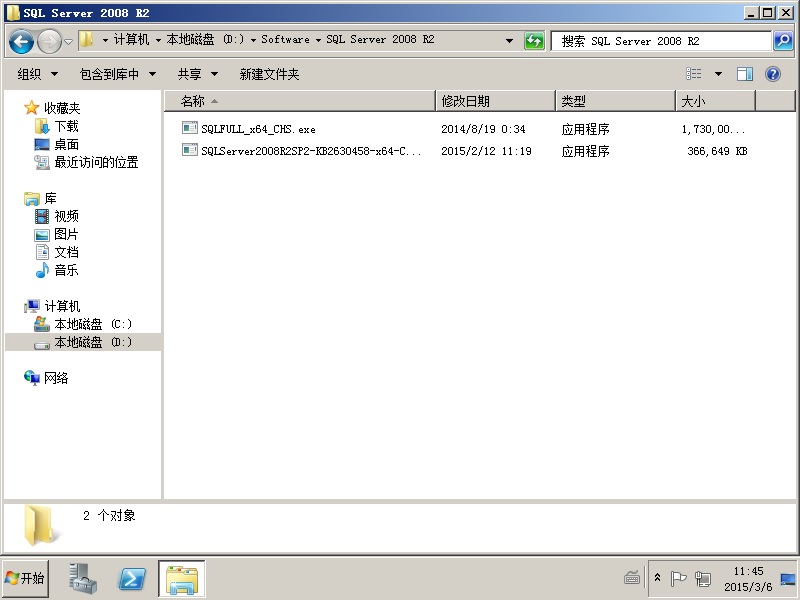Focus the 搜索 SQL Server 2008 R2 box
Screen dimensions: 800x600
[661, 41]
